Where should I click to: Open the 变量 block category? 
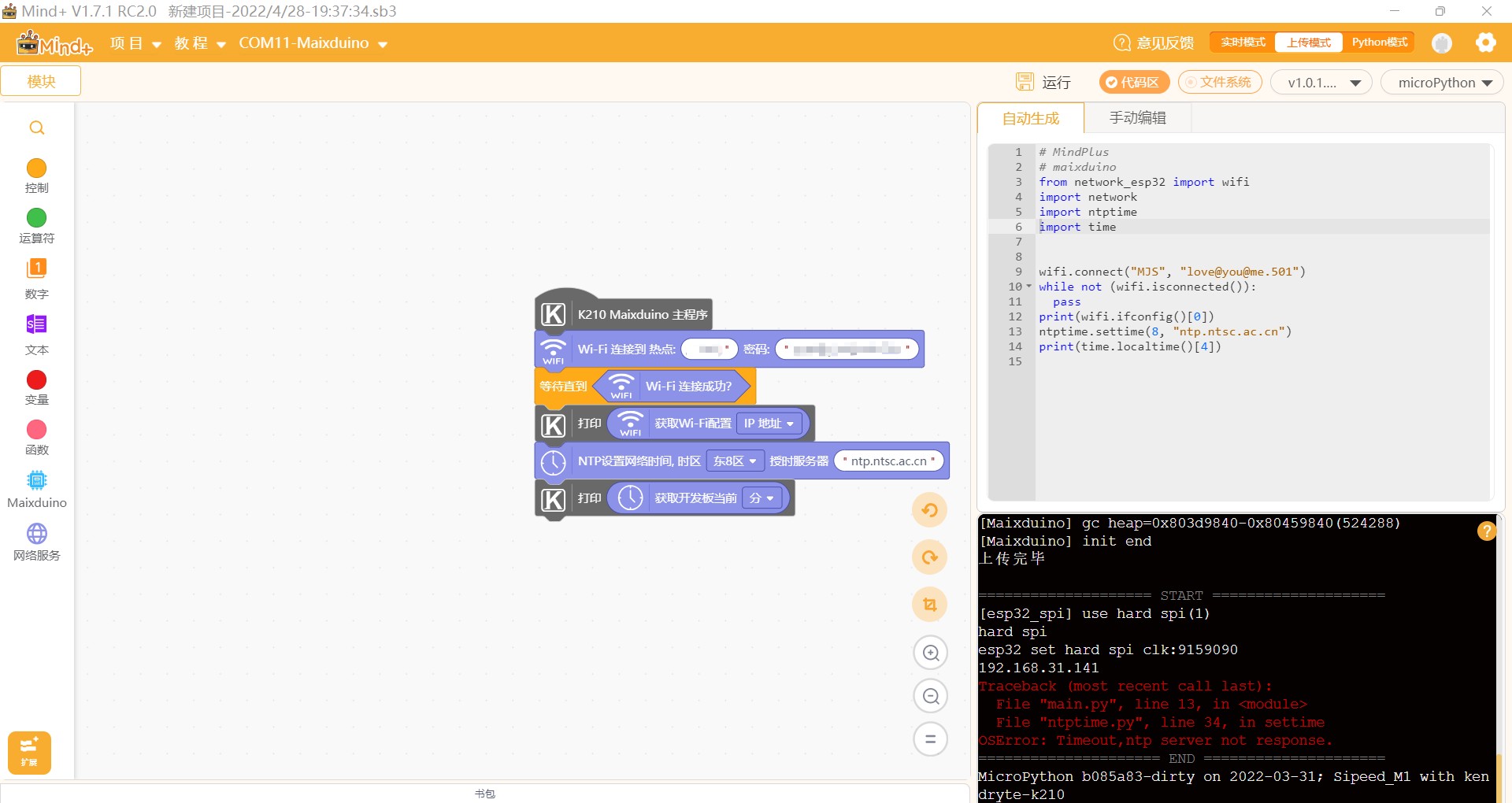(x=36, y=388)
